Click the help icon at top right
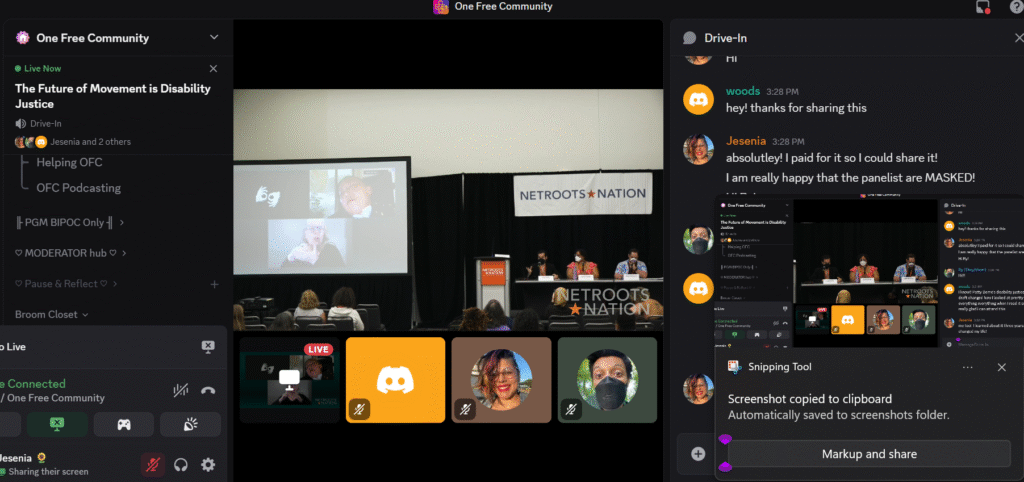The image size is (1024, 482). click(x=1014, y=7)
